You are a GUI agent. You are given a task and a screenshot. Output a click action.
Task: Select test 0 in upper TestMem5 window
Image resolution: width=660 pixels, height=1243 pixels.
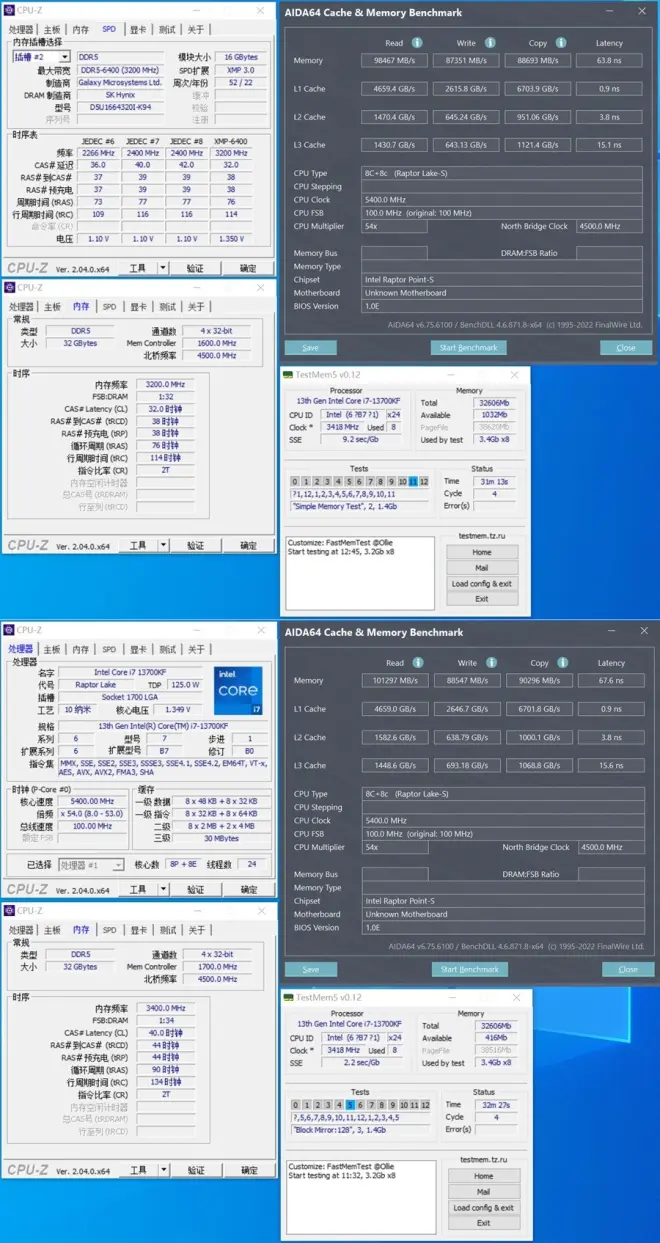click(x=296, y=481)
